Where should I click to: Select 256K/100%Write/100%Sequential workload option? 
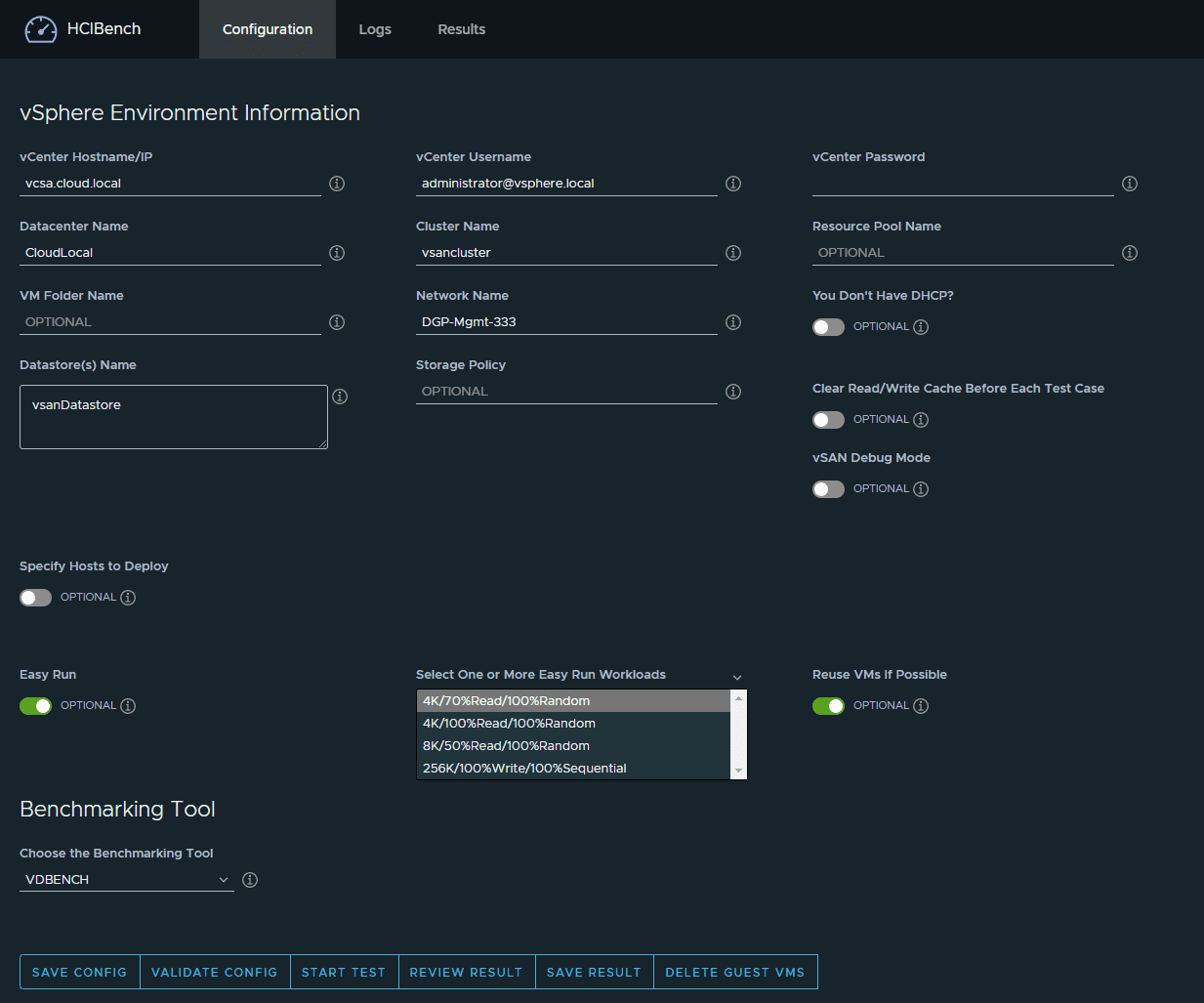coord(524,769)
